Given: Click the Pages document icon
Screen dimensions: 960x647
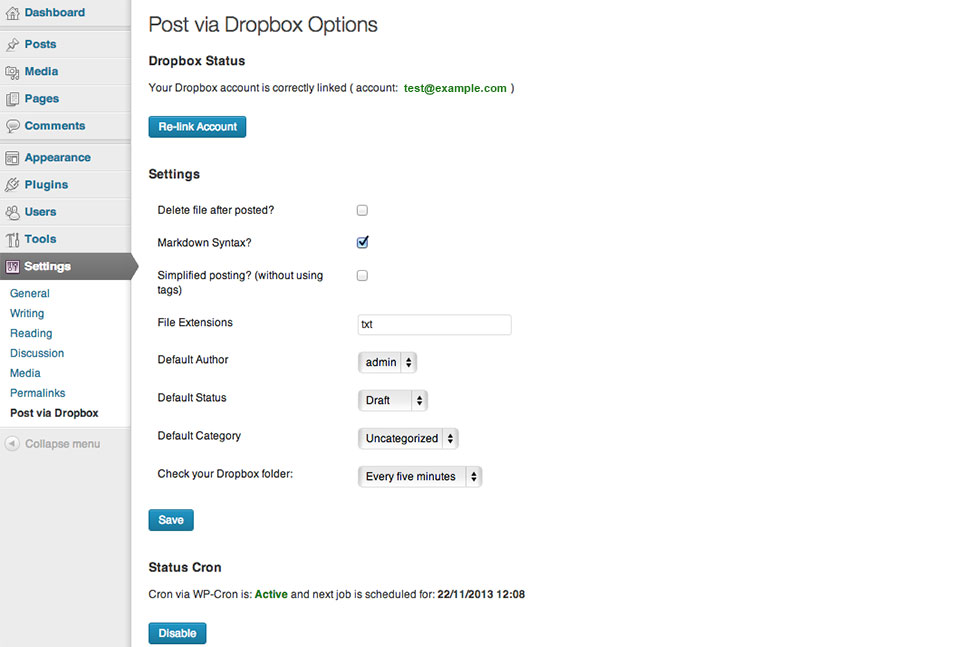Looking at the screenshot, I should coord(12,99).
